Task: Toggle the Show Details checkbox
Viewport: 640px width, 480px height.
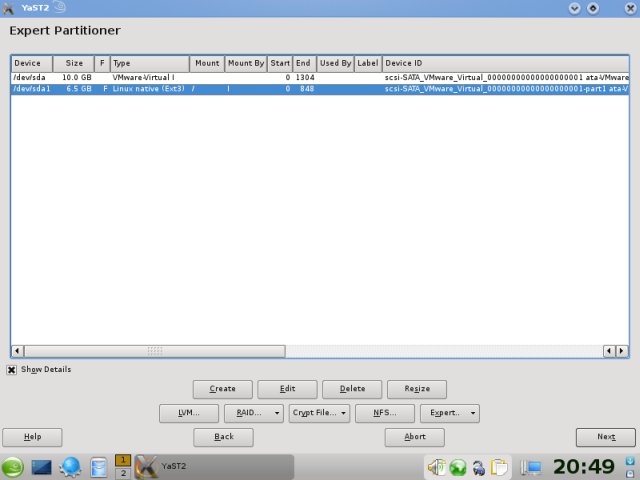Action: pos(11,370)
